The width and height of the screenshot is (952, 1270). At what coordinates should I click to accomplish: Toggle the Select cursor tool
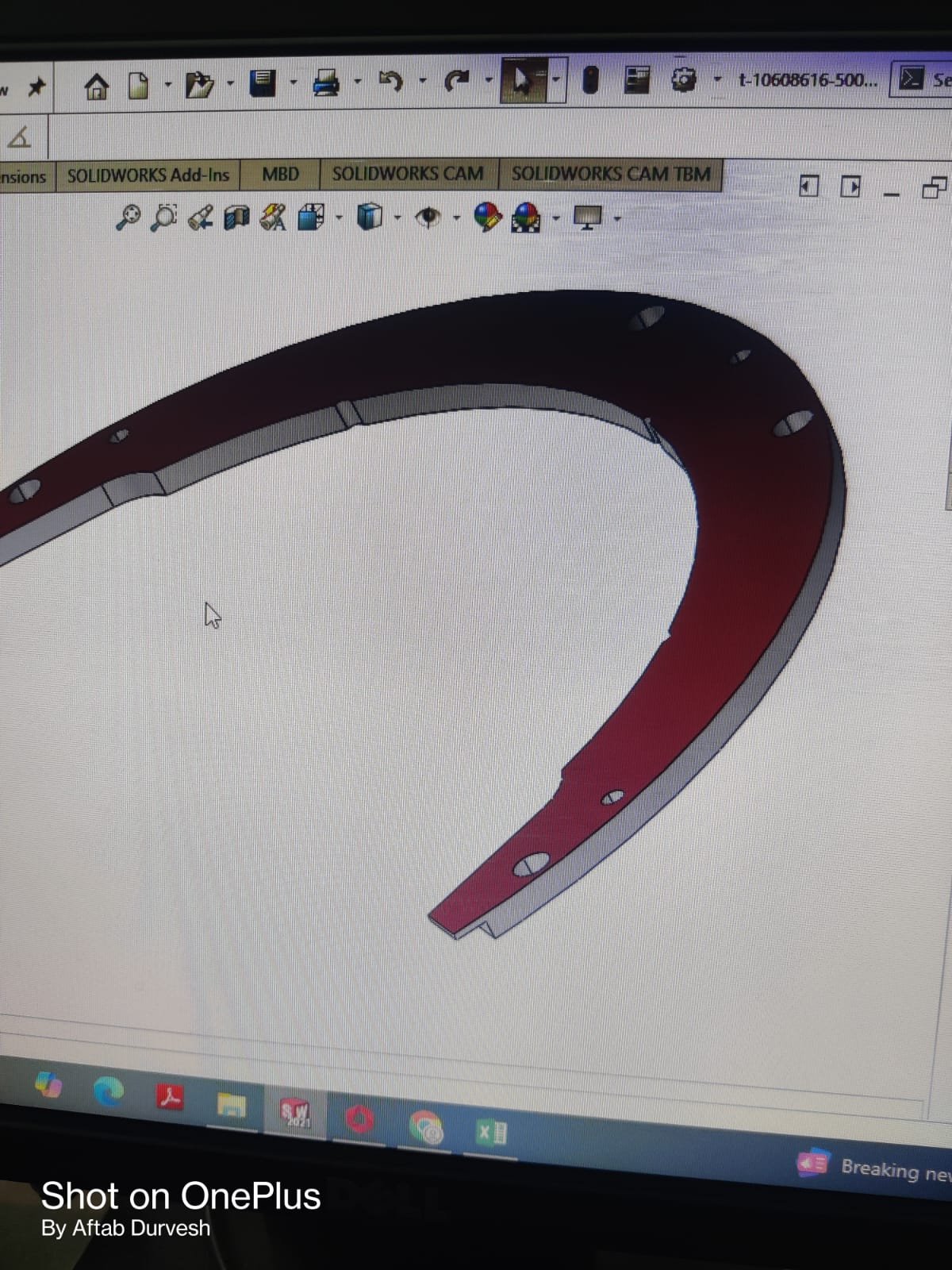click(522, 80)
